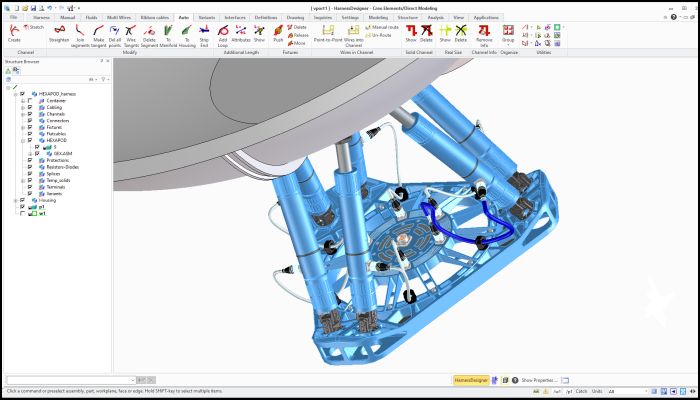
Task: Expand the Channels tree node
Action: (22, 114)
